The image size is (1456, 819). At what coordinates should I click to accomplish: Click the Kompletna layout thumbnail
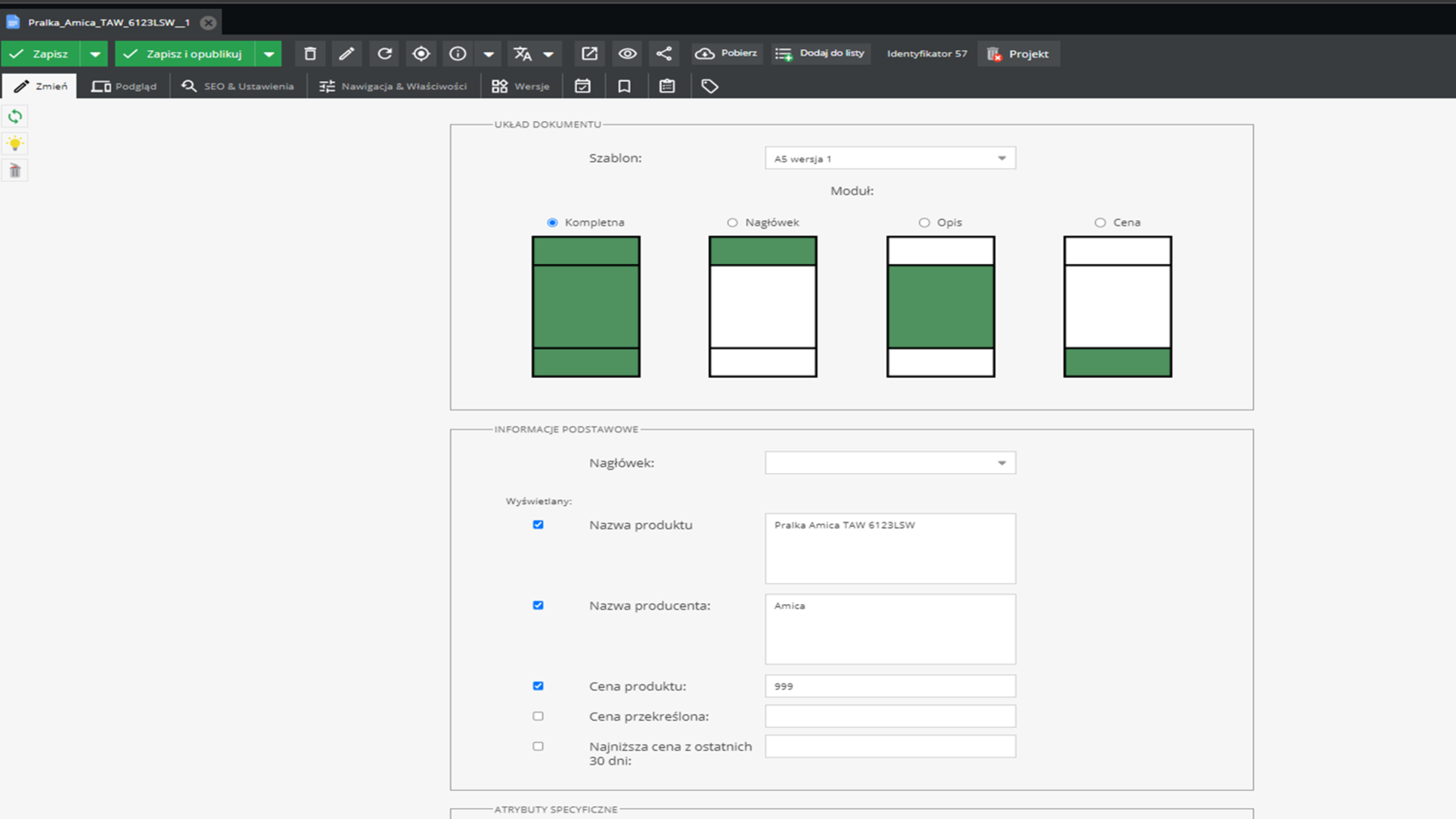click(x=586, y=307)
